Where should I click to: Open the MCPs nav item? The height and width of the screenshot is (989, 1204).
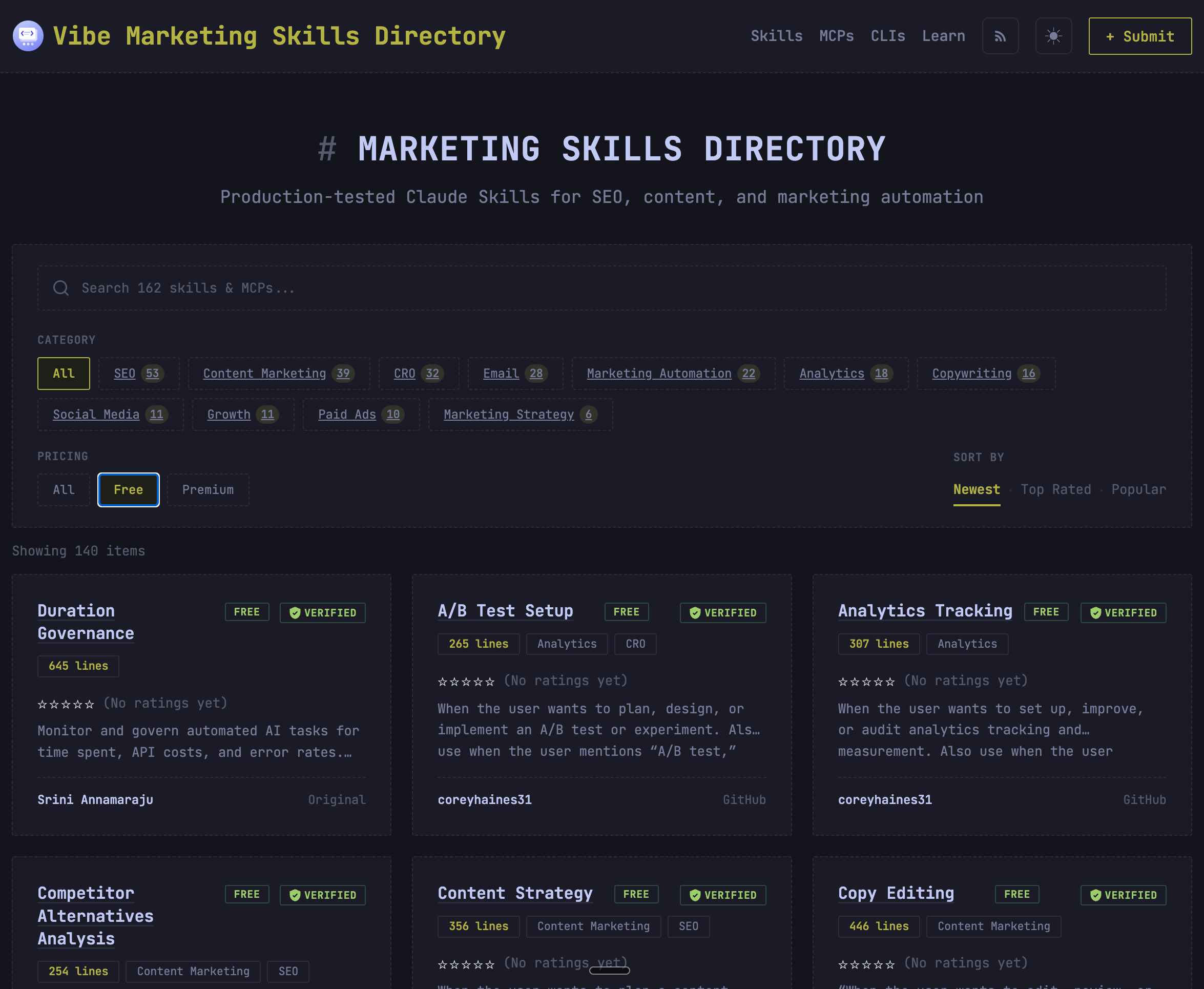836,36
